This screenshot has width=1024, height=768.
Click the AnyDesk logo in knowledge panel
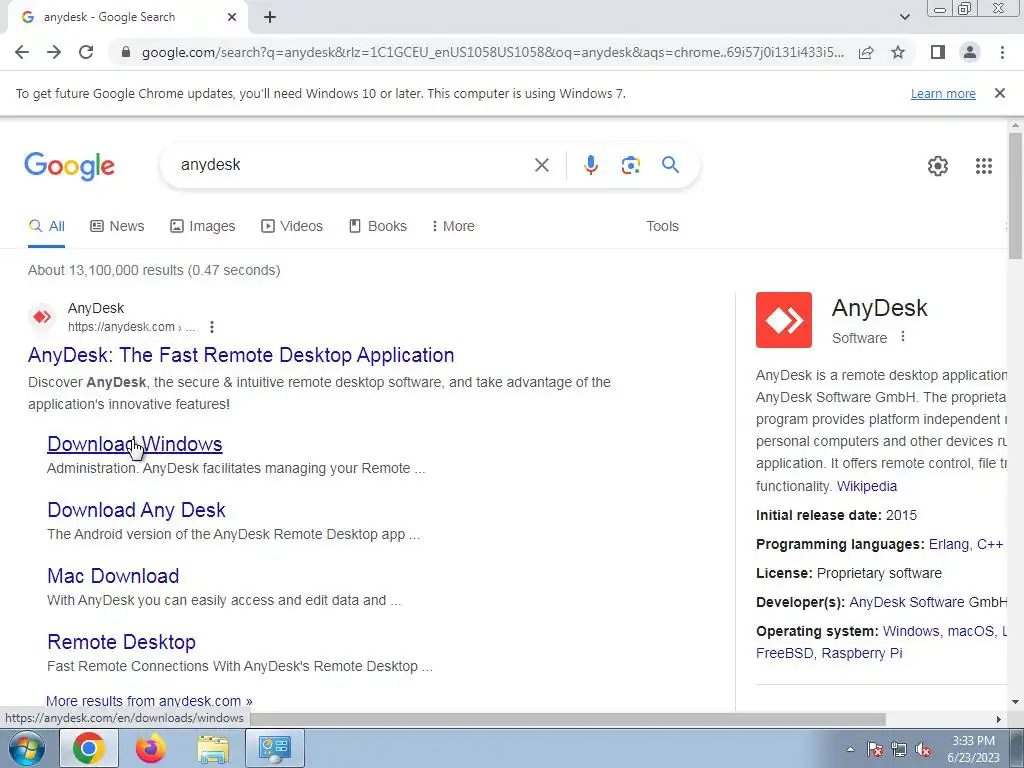coord(784,320)
